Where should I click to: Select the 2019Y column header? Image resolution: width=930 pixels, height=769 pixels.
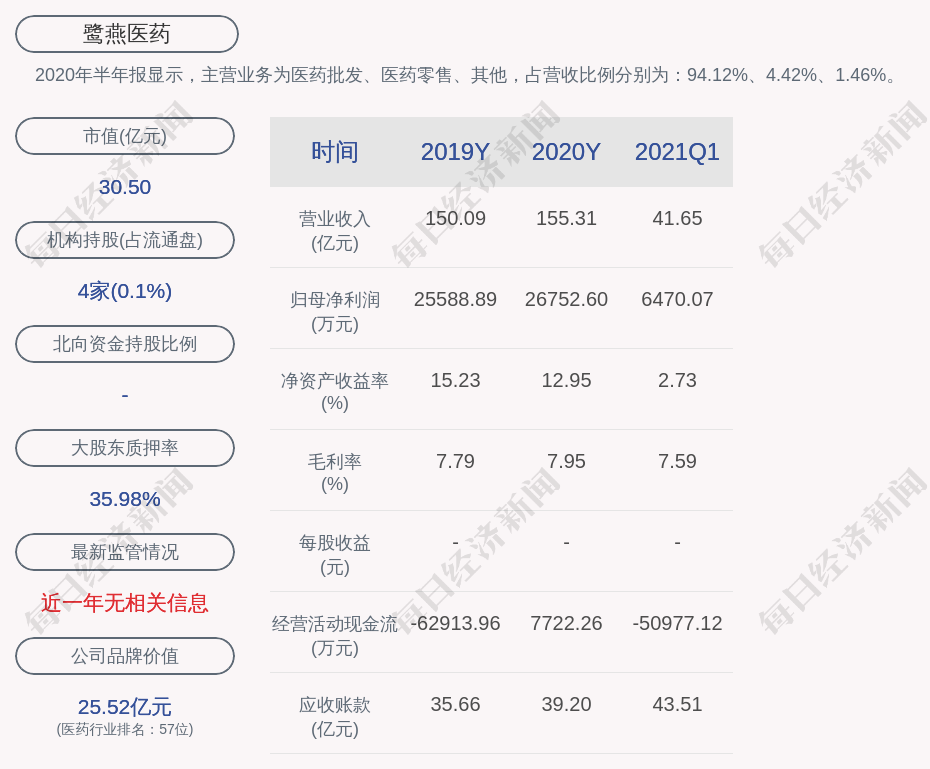tap(455, 152)
